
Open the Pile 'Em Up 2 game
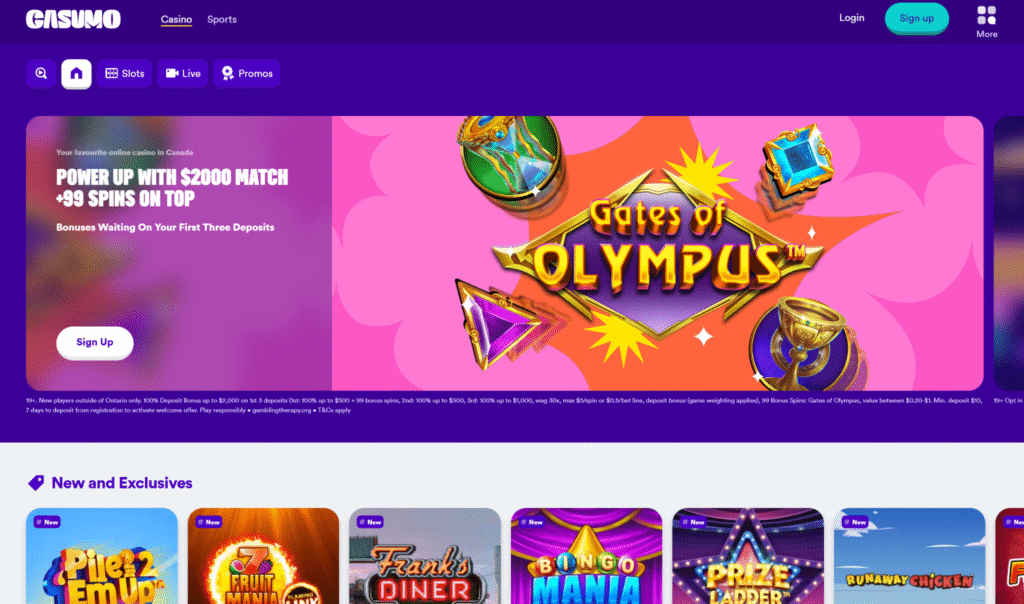tap(102, 556)
